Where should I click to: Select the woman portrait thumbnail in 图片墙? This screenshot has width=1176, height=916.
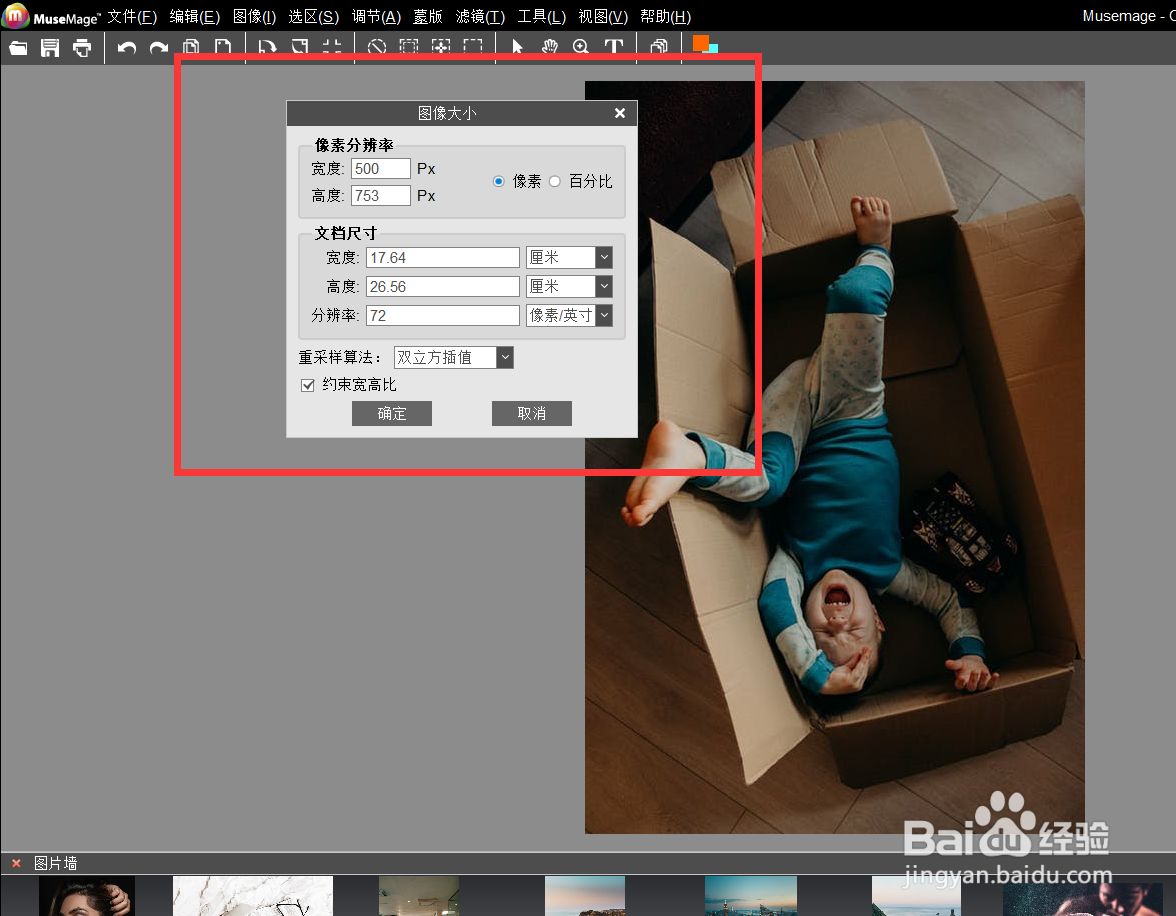click(x=87, y=896)
